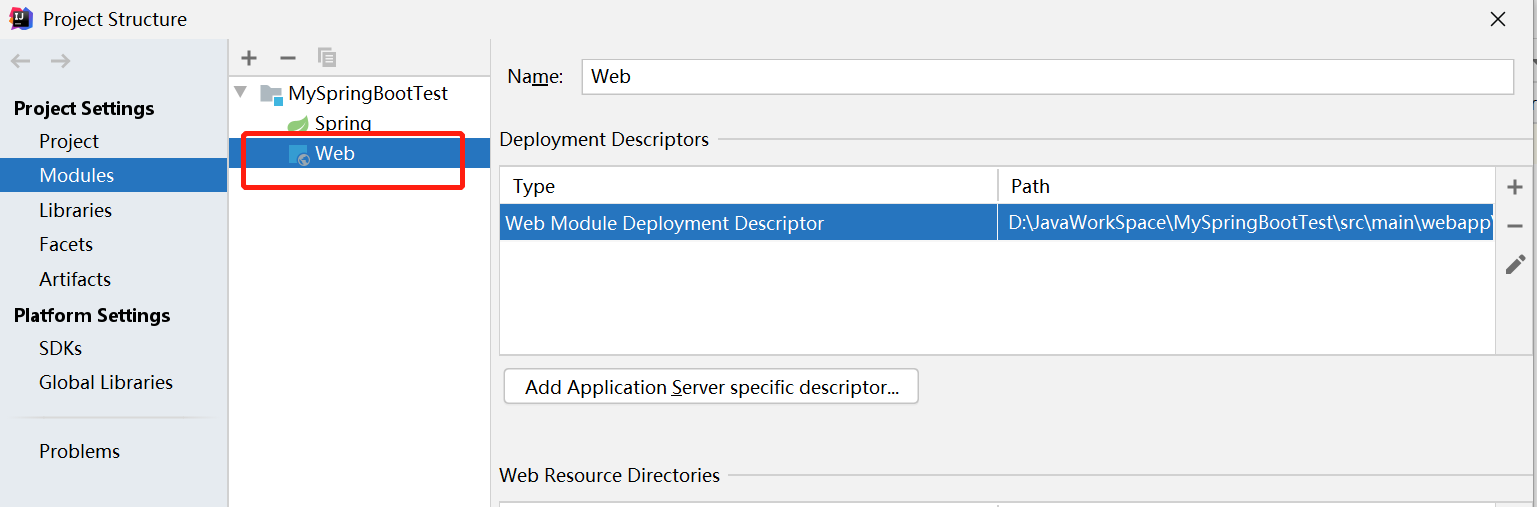Open the Libraries settings page

75,210
